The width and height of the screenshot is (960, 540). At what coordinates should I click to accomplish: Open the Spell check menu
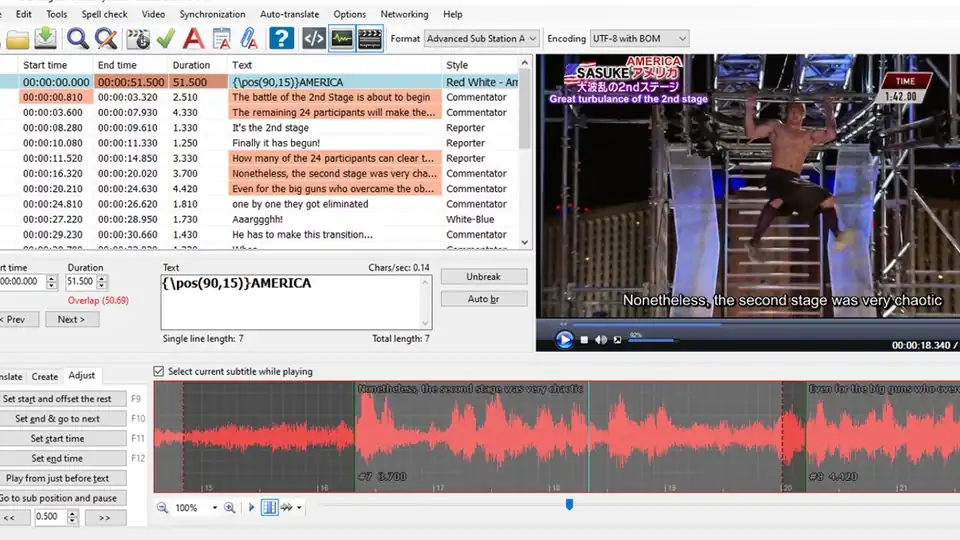click(x=104, y=13)
